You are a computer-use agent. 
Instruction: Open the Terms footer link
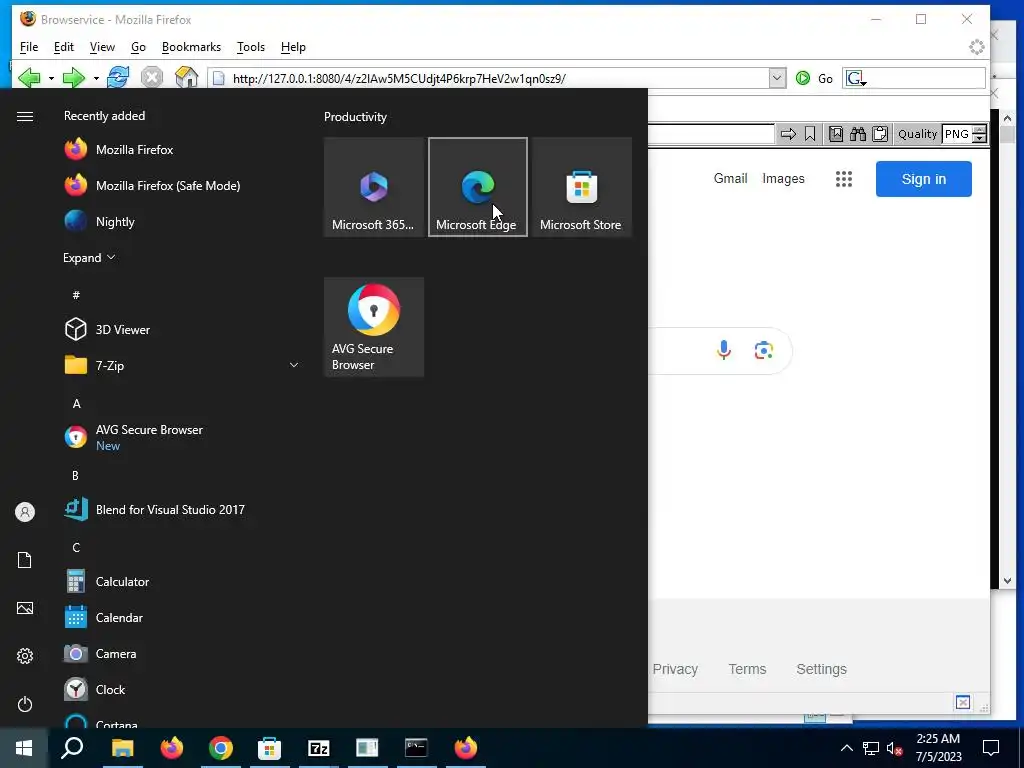[747, 669]
